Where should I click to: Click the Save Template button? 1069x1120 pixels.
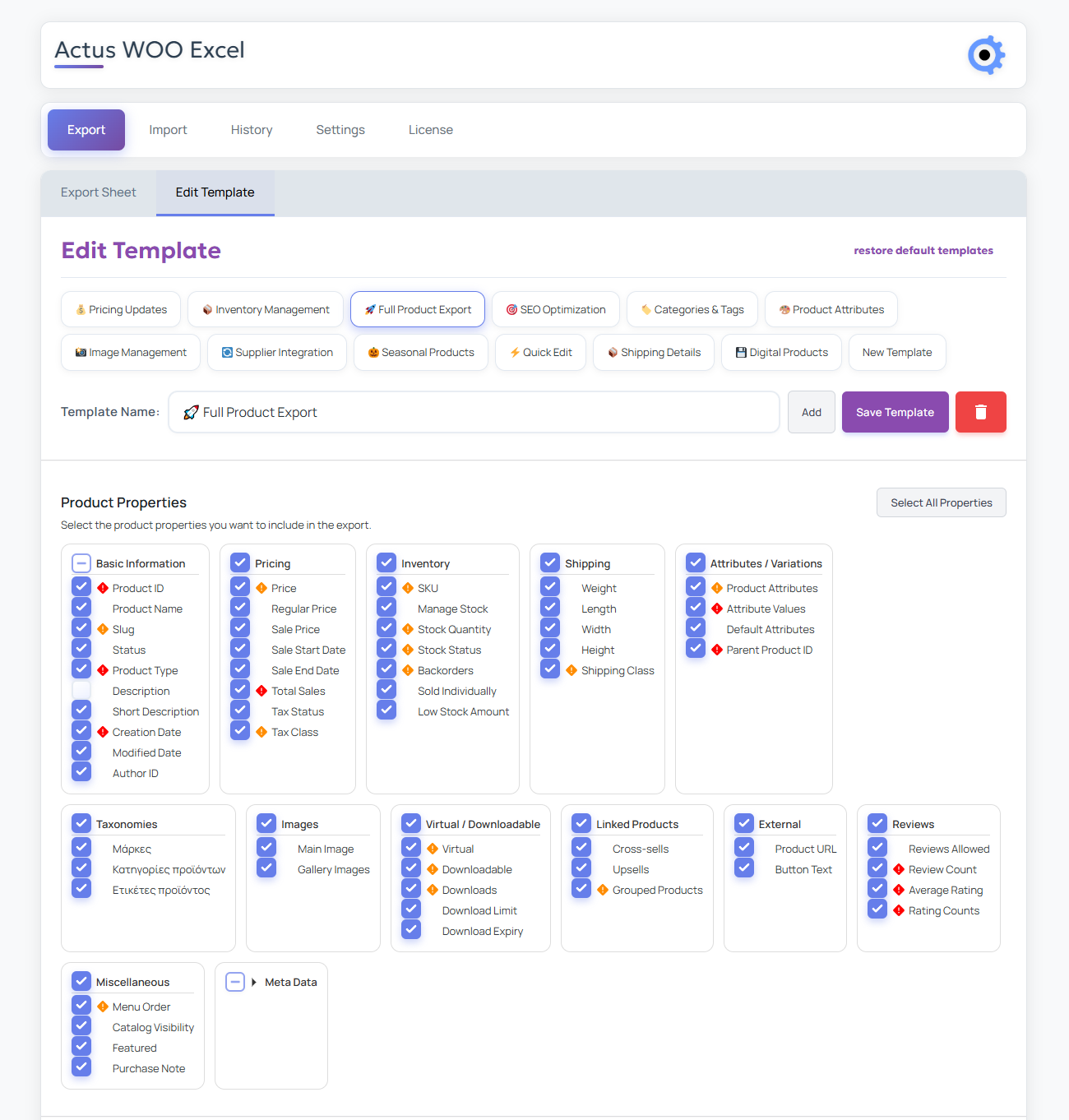tap(895, 412)
